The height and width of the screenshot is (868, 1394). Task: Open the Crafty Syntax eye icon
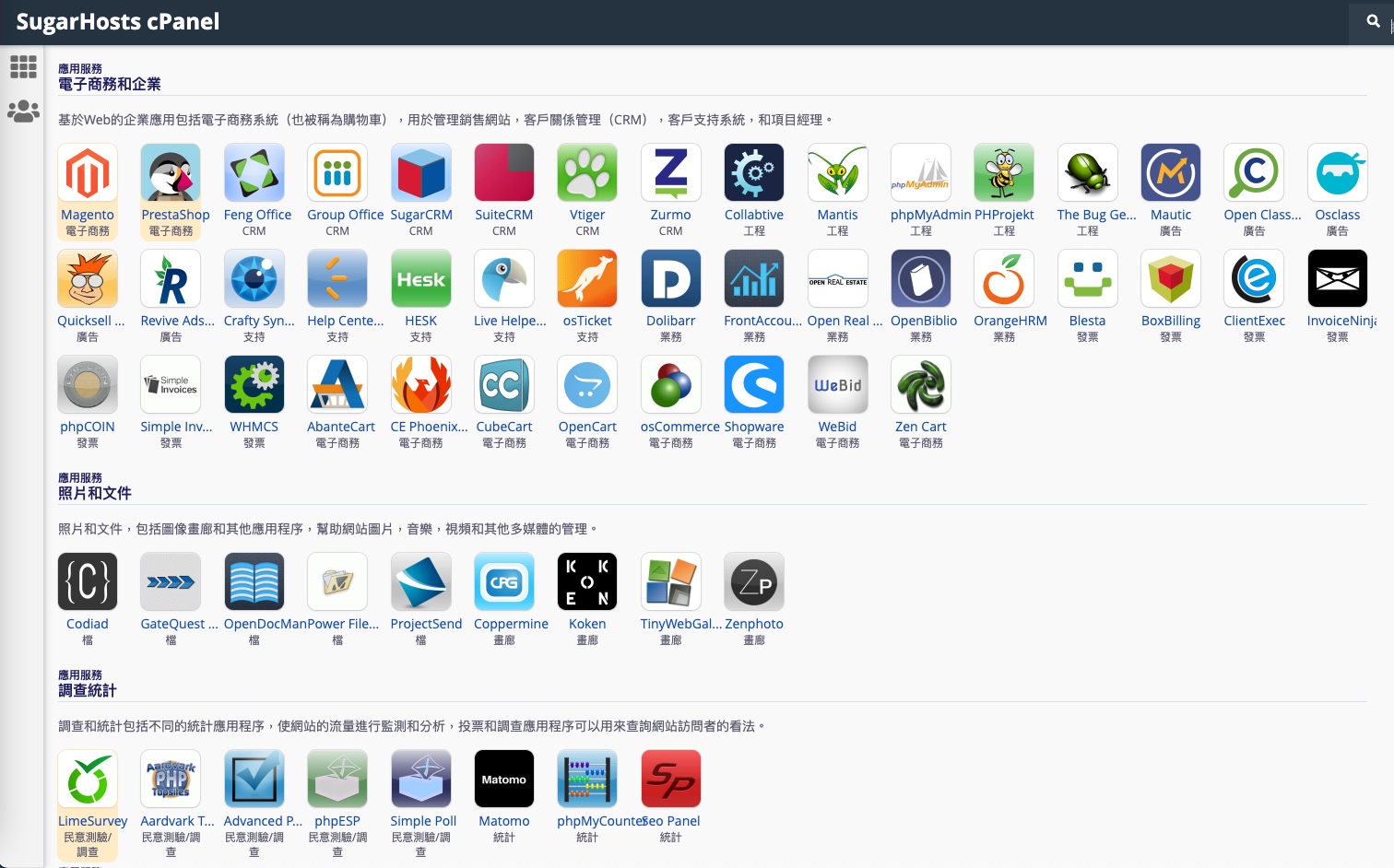coord(254,278)
